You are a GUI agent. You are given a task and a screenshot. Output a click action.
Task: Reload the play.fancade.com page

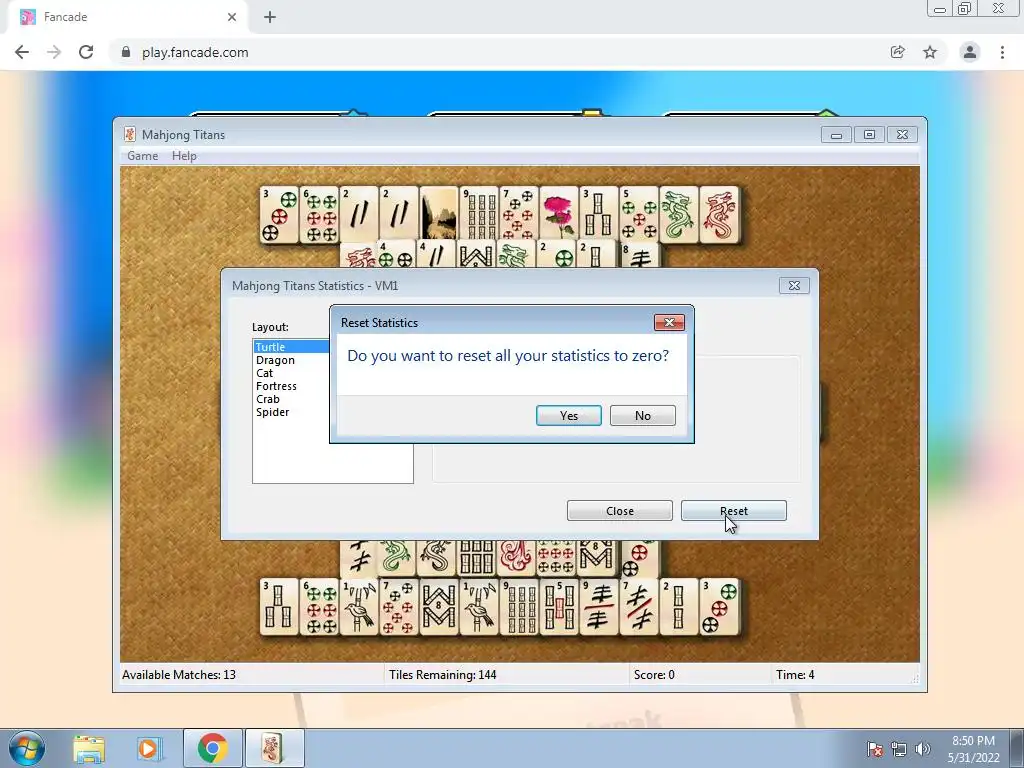(x=86, y=52)
